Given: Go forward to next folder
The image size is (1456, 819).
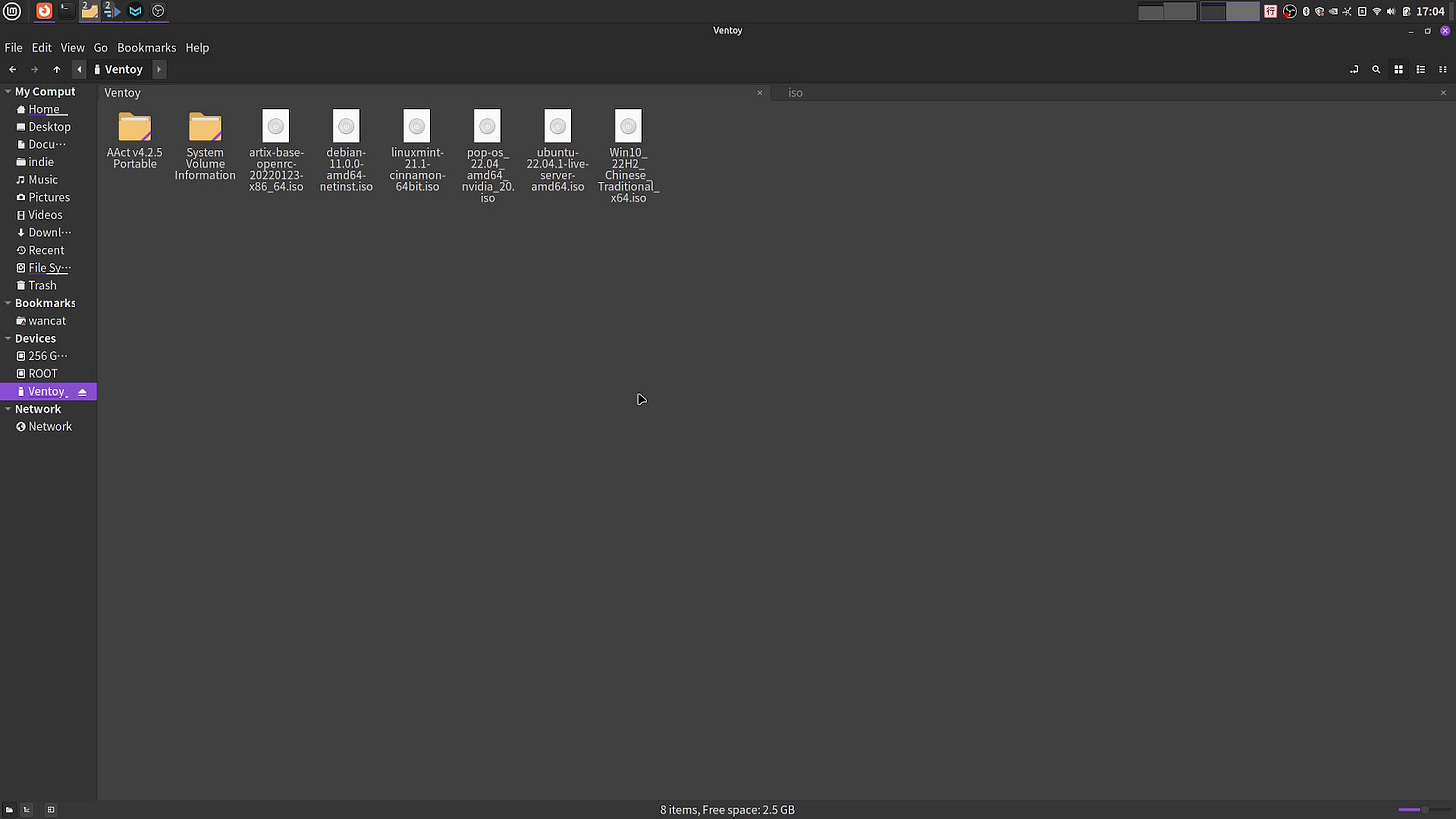Looking at the screenshot, I should [34, 69].
